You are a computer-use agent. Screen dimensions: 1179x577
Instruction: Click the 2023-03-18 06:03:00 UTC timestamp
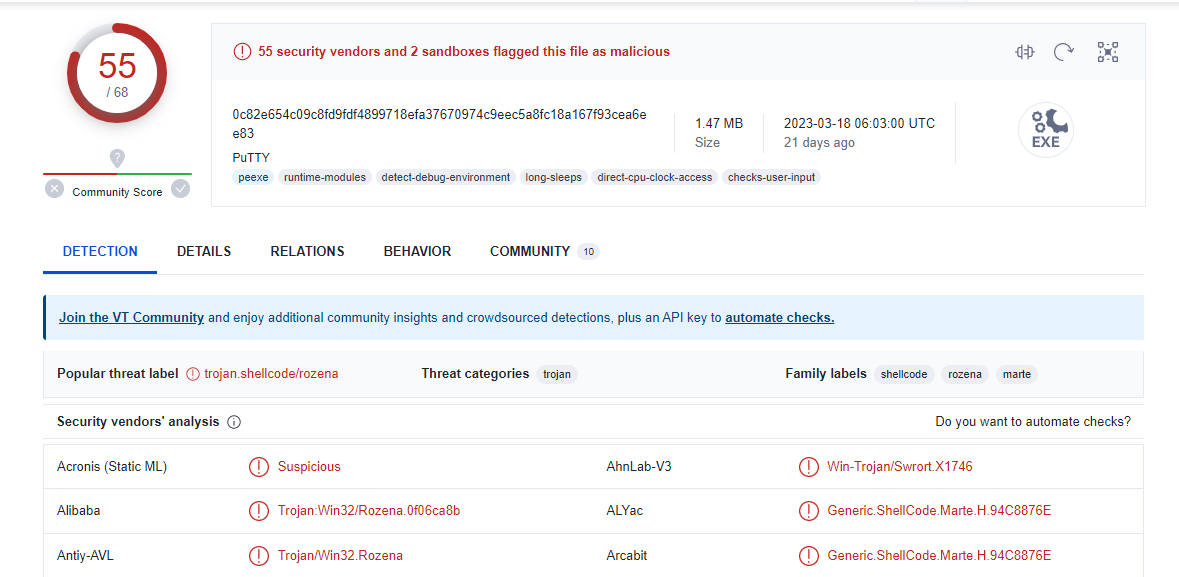pyautogui.click(x=859, y=123)
